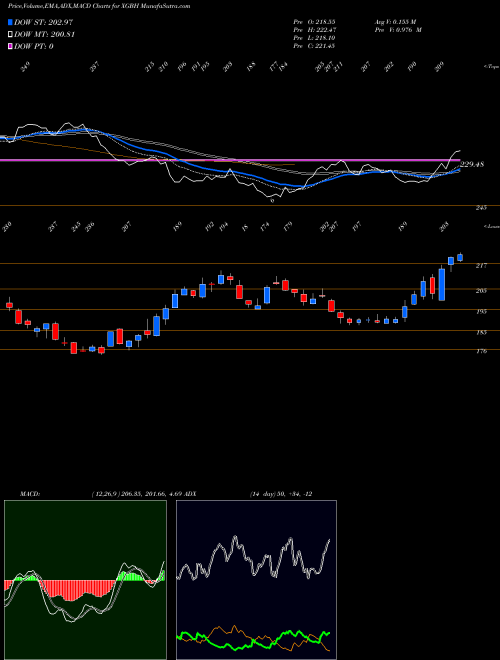Screen dimensions: 500x660
Task: Click the tall blue candlestick below the 217 line
Action: (441, 285)
